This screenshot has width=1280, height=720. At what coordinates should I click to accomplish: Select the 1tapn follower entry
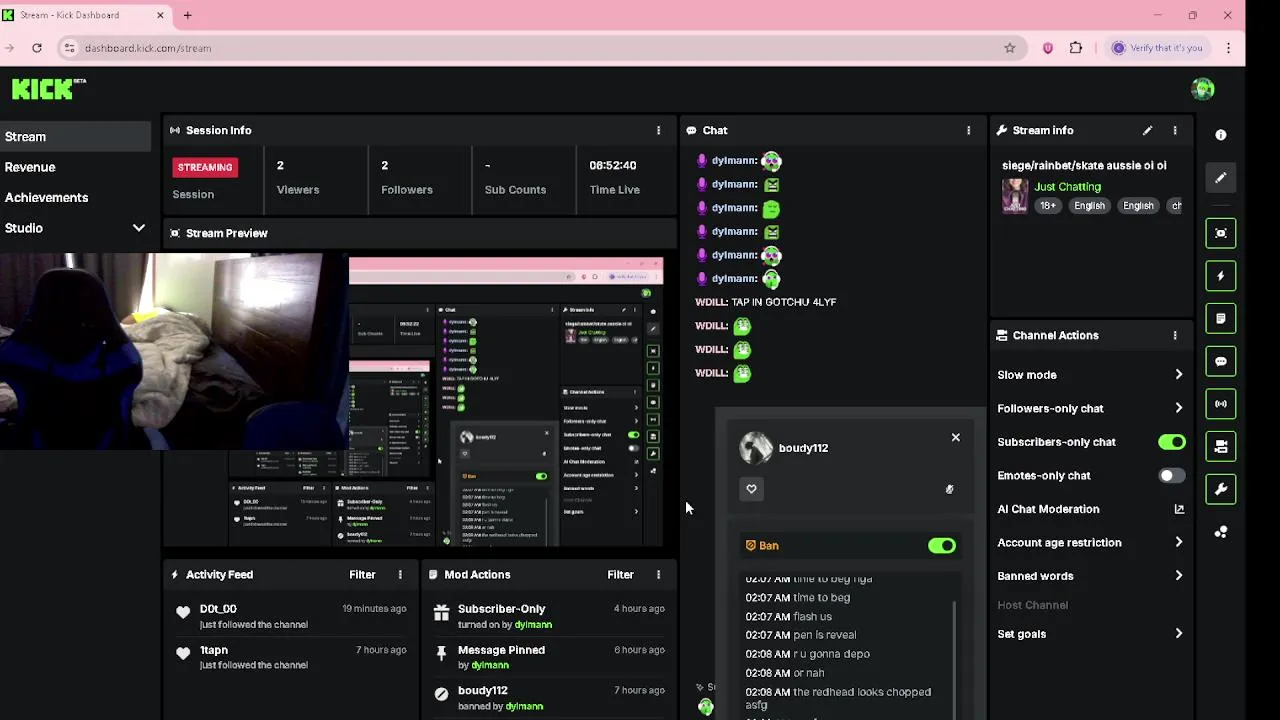[x=292, y=657]
